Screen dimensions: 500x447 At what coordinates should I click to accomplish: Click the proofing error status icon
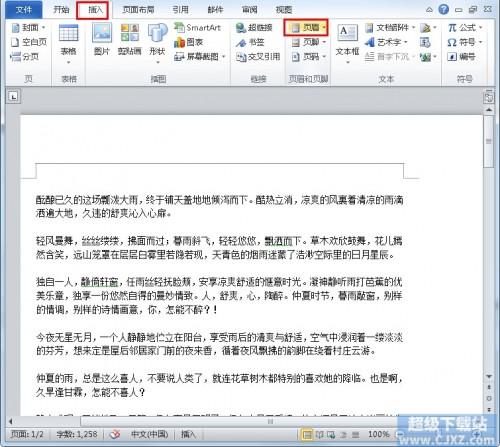pyautogui.click(x=115, y=434)
